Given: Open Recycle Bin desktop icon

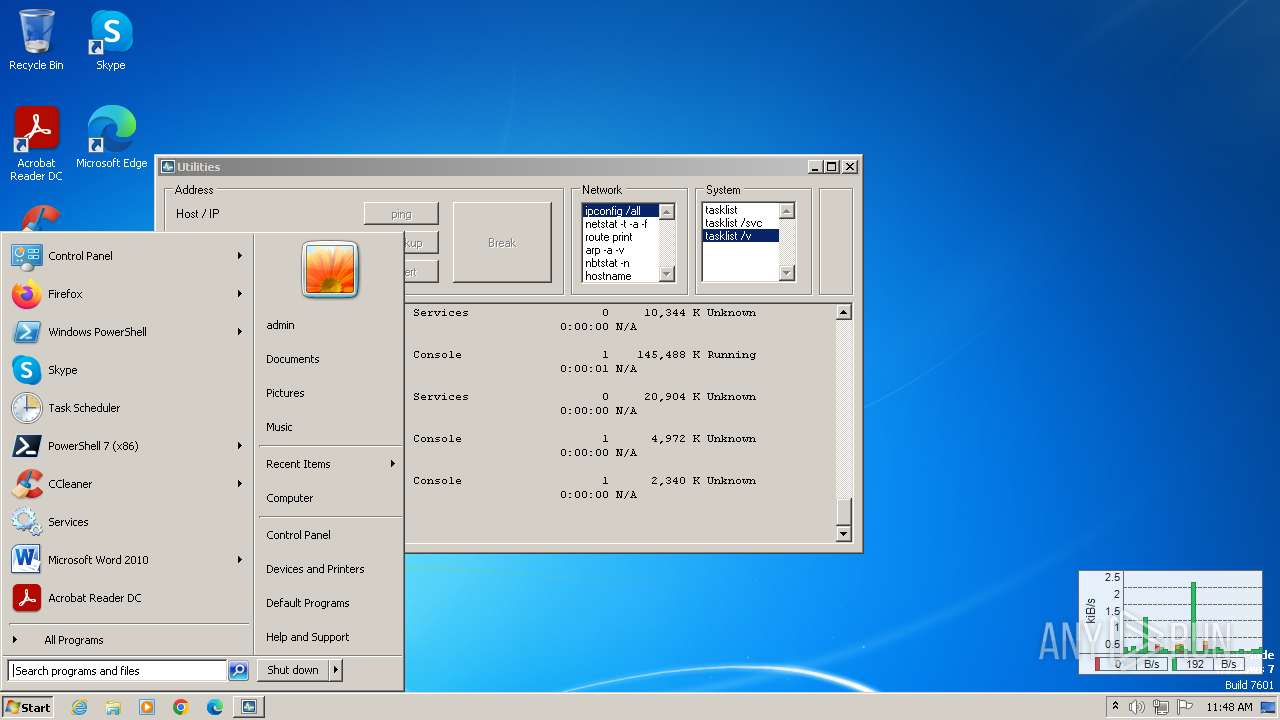Looking at the screenshot, I should tap(36, 40).
